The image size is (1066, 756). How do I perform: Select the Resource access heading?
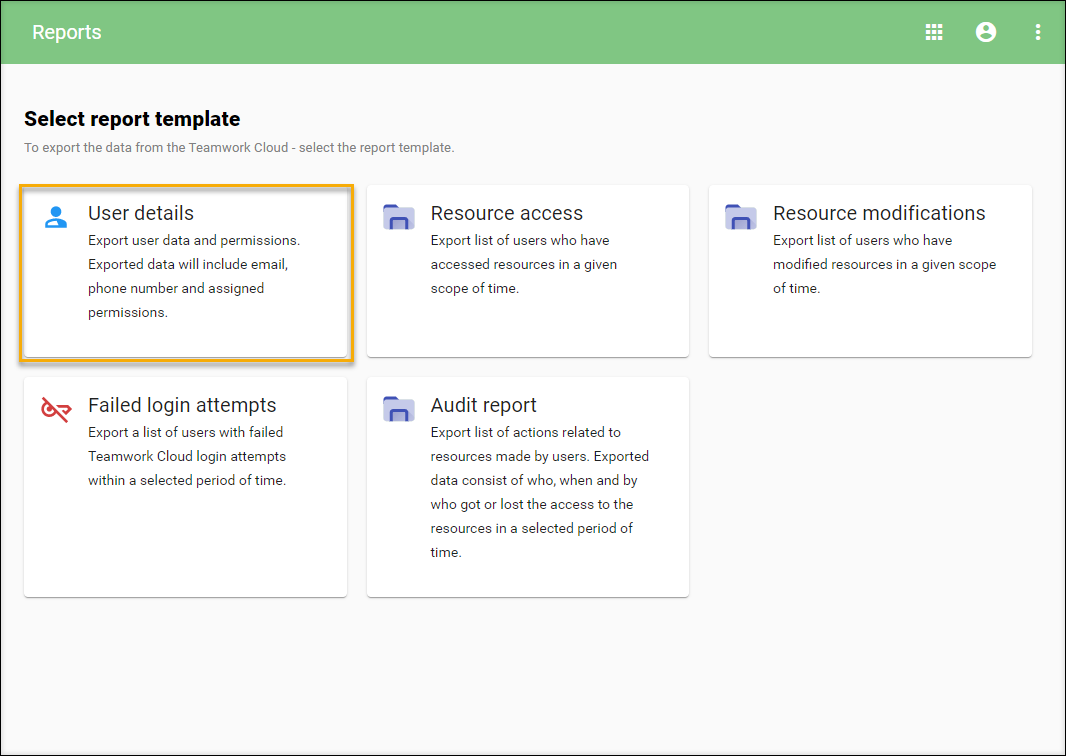(x=507, y=213)
